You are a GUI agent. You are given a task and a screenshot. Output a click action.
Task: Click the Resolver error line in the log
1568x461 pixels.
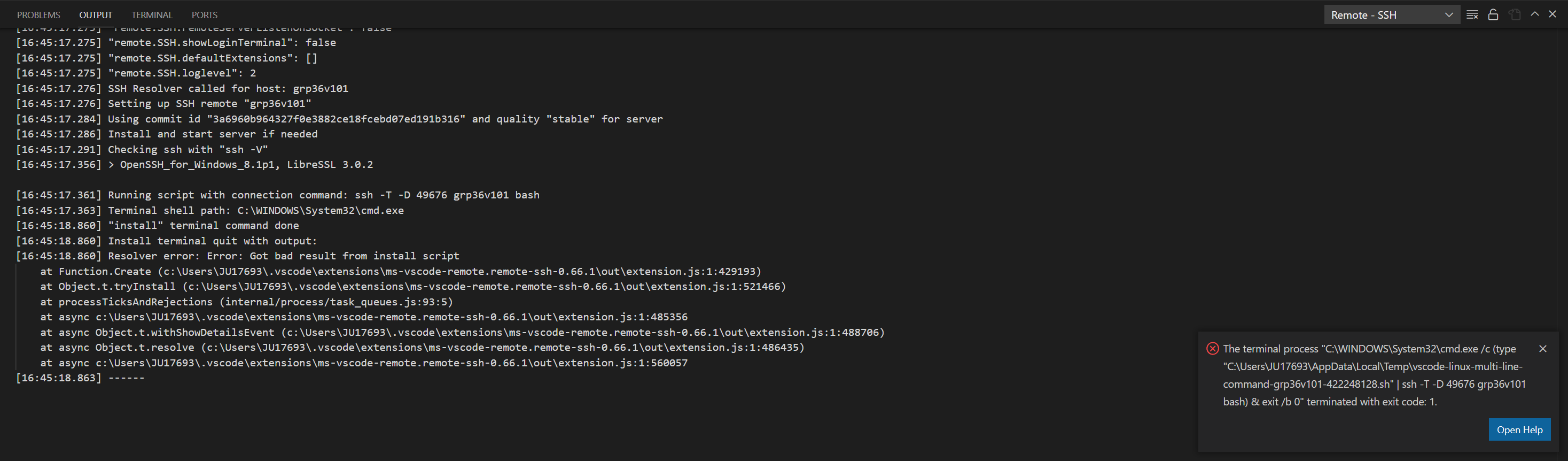237,256
